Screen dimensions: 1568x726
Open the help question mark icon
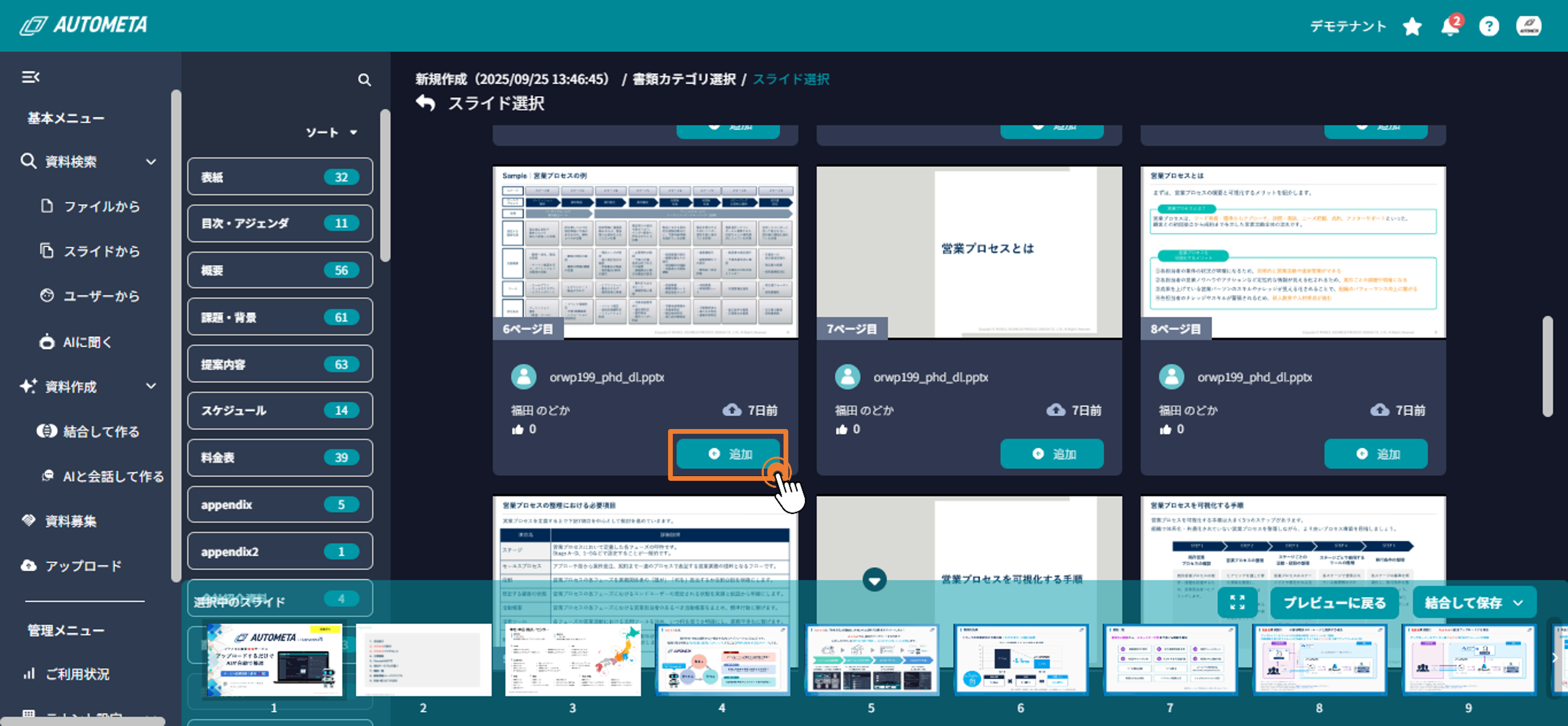point(1488,27)
